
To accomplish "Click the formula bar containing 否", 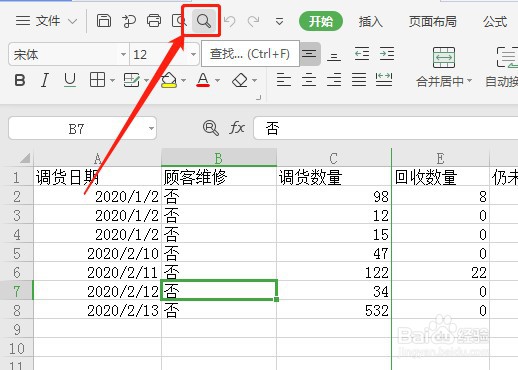I will point(386,128).
